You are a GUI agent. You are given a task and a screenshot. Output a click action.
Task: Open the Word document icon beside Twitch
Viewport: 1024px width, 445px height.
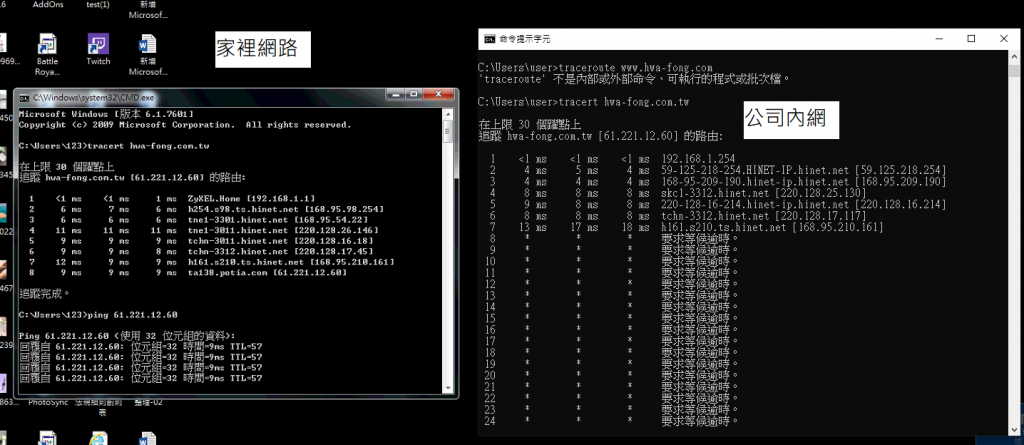[x=148, y=44]
